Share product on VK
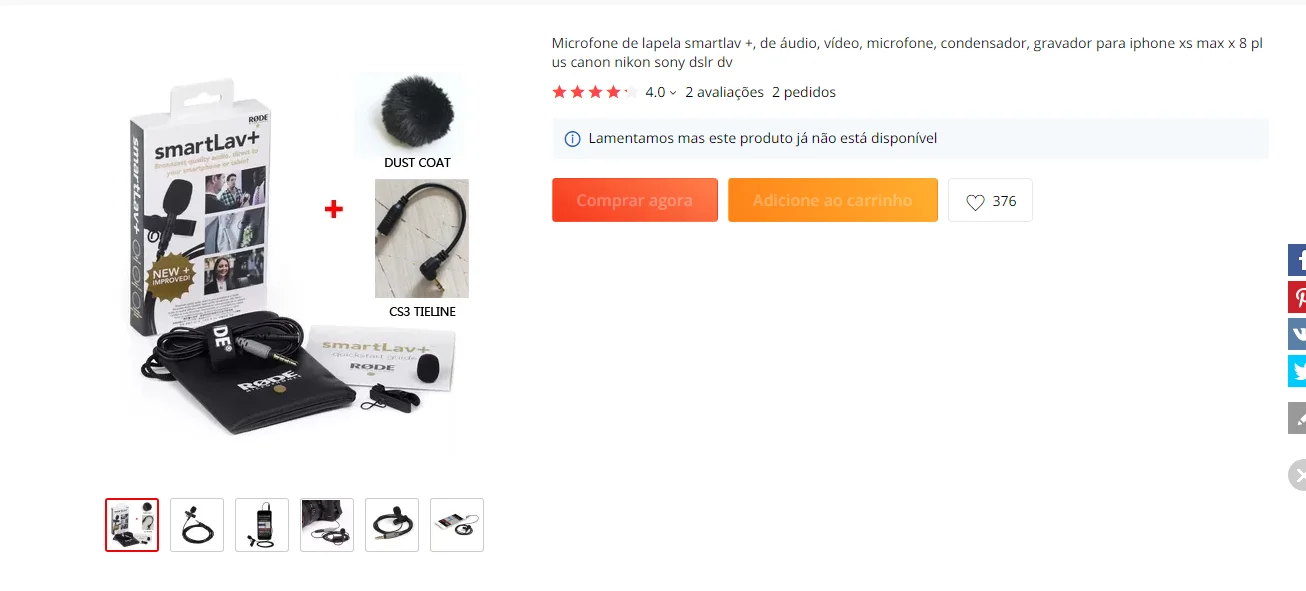 click(1297, 334)
